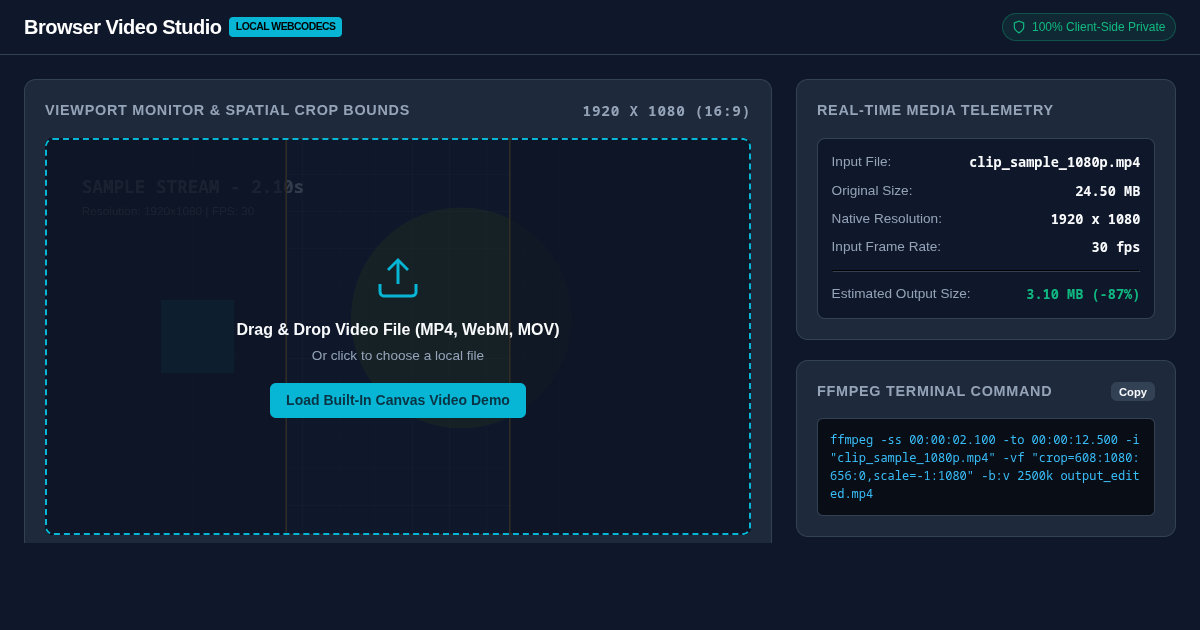
Task: Load Built-In Canvas Video Demo
Action: [x=398, y=400]
